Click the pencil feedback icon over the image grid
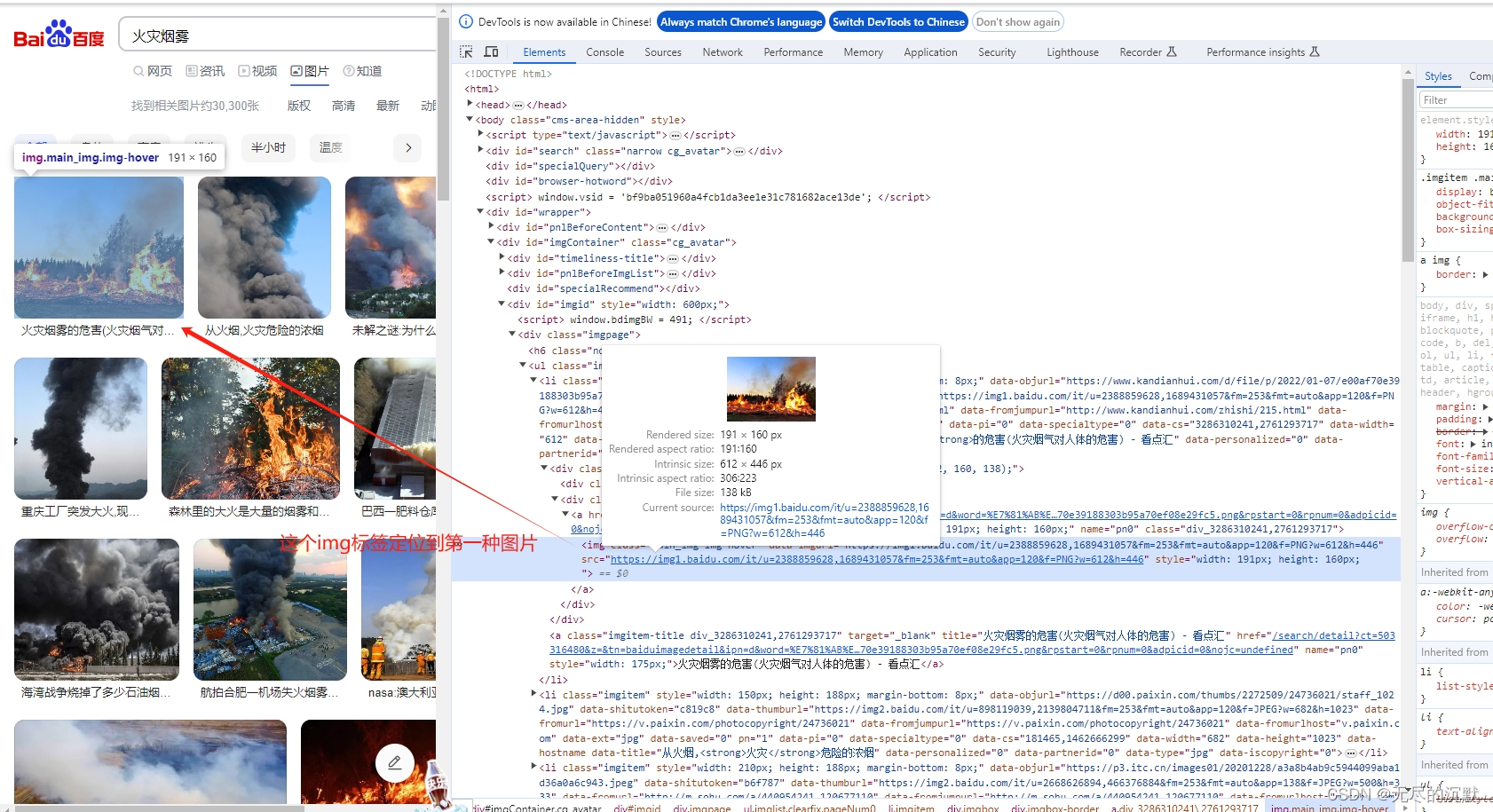 [395, 762]
